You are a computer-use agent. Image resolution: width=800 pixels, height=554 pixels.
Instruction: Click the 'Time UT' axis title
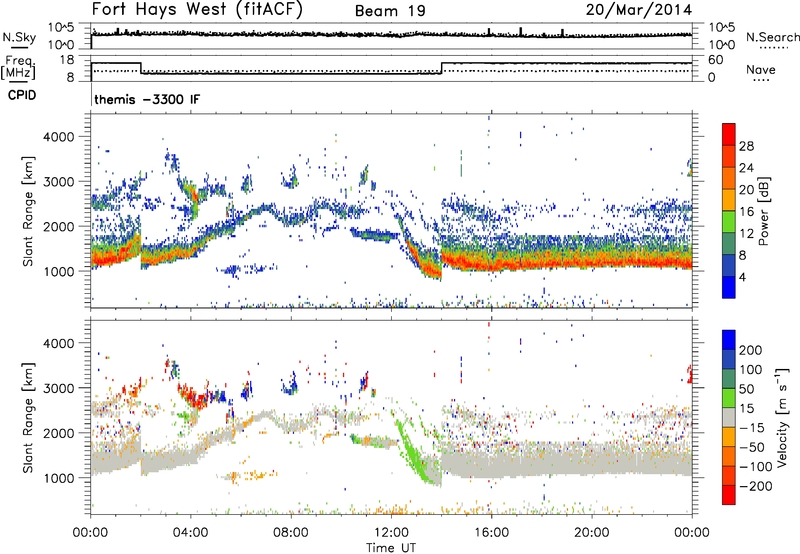pos(391,547)
